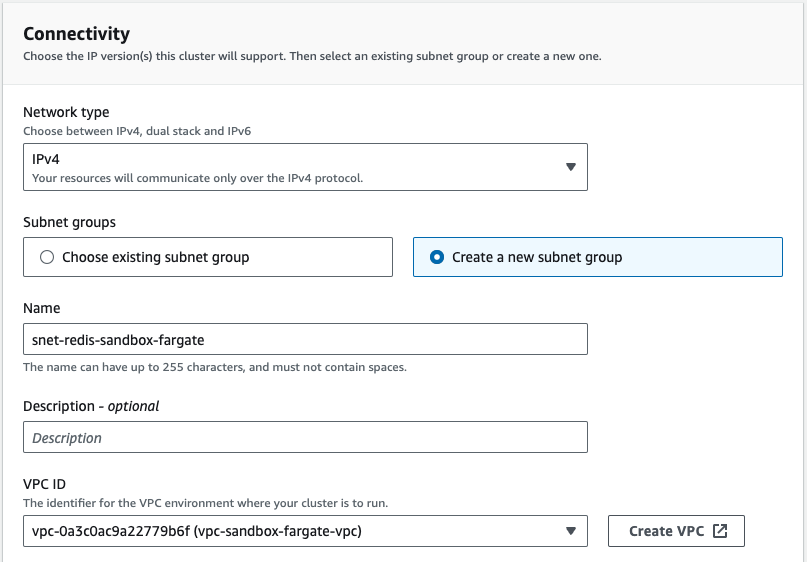Click the Name field label
This screenshot has height=562, width=807.
41,309
